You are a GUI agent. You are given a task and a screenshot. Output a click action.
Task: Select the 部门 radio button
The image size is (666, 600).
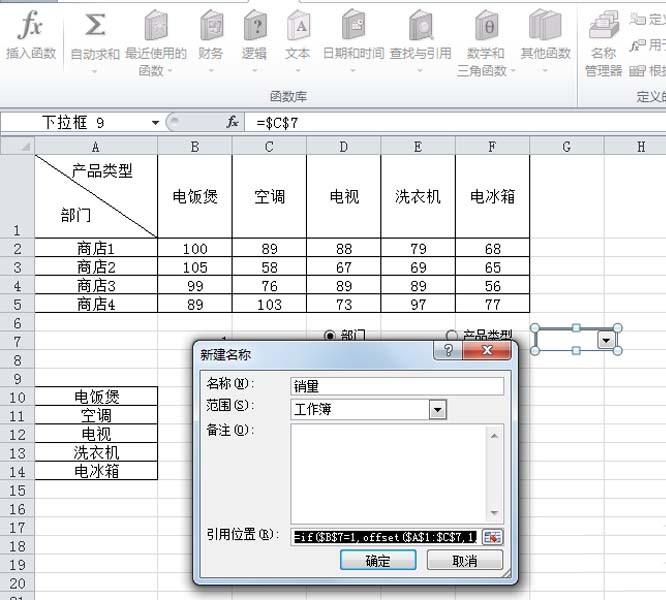pos(330,336)
